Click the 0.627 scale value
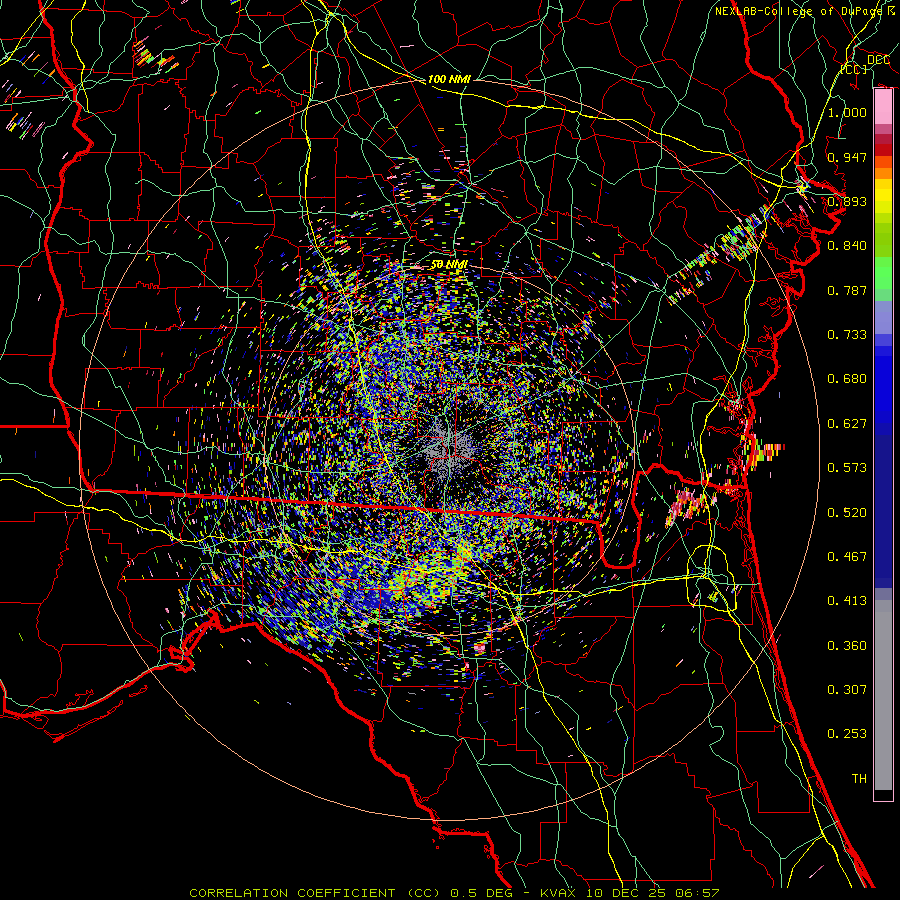 pos(847,424)
